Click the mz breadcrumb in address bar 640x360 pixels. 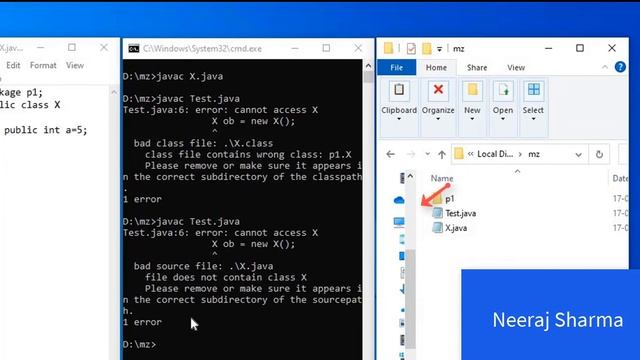(534, 154)
